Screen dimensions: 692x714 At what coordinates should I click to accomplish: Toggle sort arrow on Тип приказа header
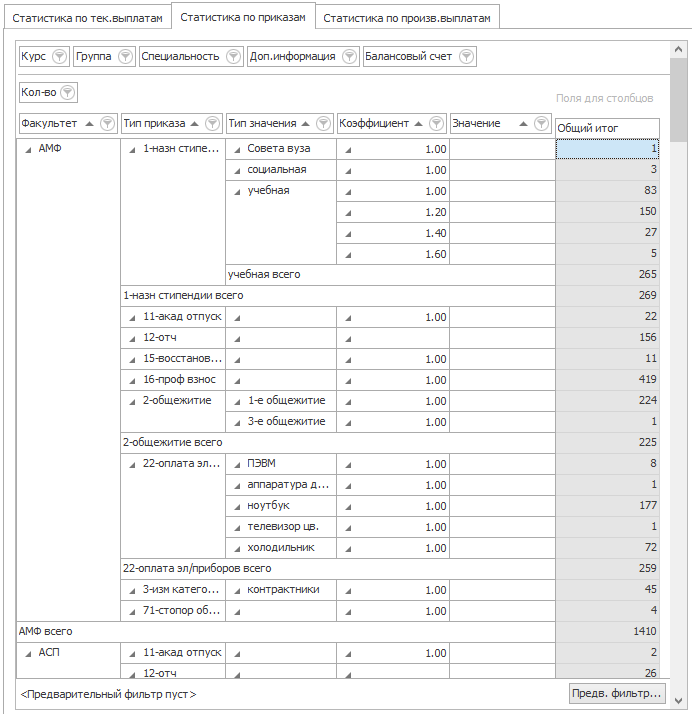coord(194,124)
